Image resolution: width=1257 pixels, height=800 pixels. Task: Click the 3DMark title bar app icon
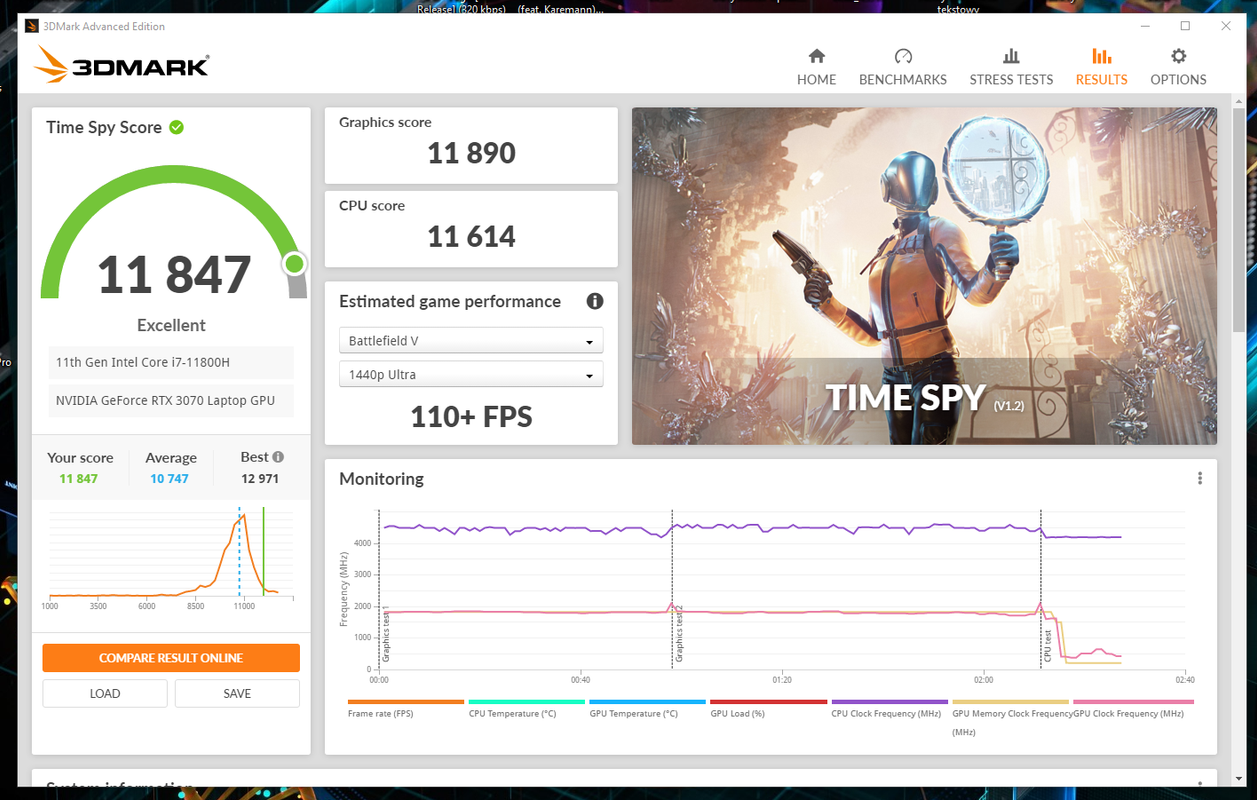pyautogui.click(x=31, y=26)
